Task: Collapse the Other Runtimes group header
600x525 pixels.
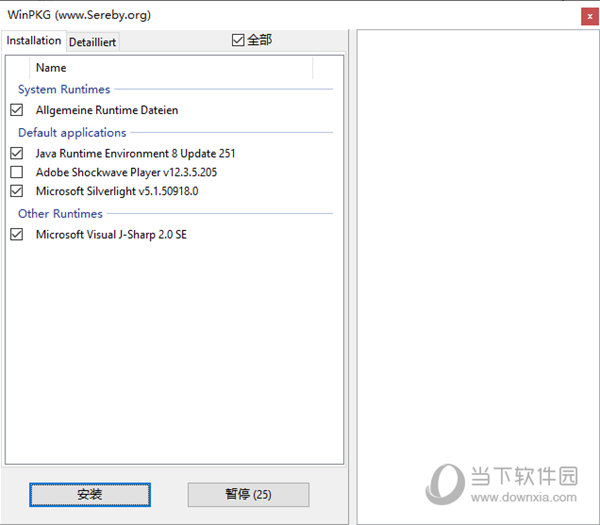Action: 60,213
